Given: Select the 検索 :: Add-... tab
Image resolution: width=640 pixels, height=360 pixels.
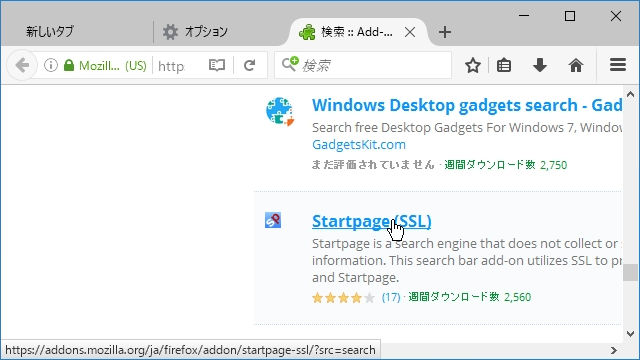Looking at the screenshot, I should pyautogui.click(x=358, y=32).
